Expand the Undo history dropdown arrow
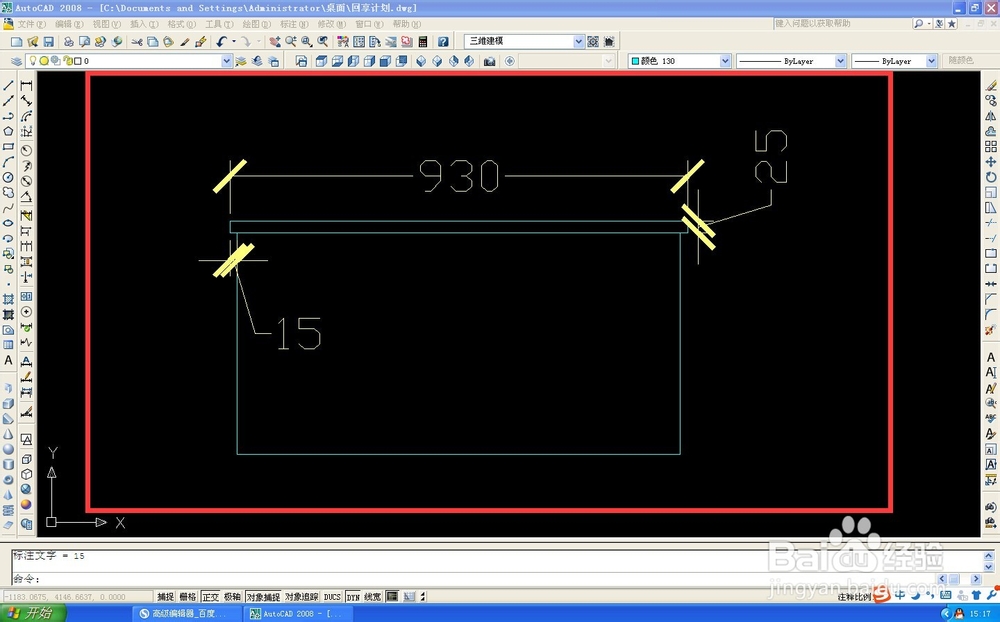 [233, 42]
